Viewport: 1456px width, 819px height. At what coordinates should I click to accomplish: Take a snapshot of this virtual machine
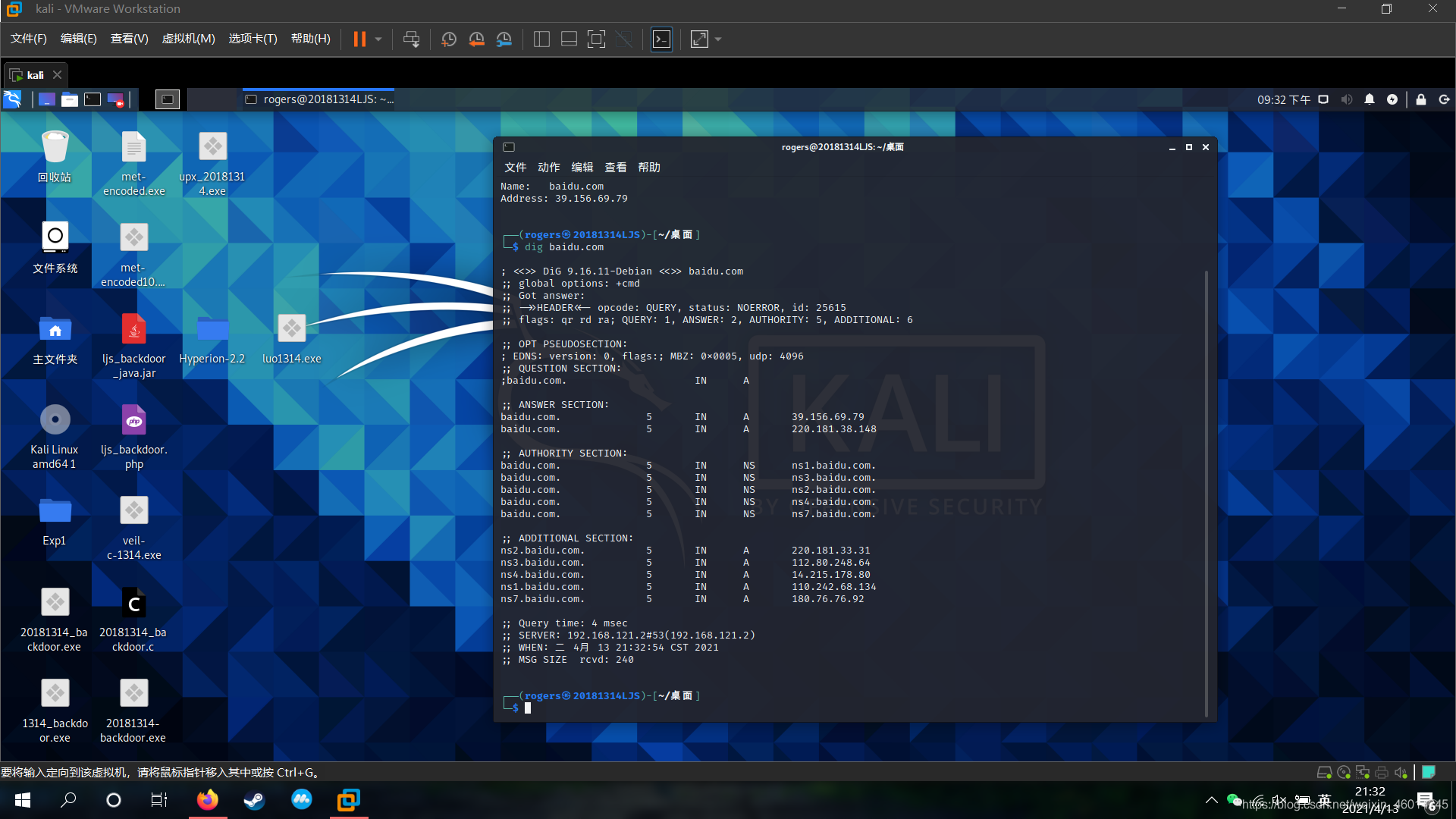[x=448, y=39]
